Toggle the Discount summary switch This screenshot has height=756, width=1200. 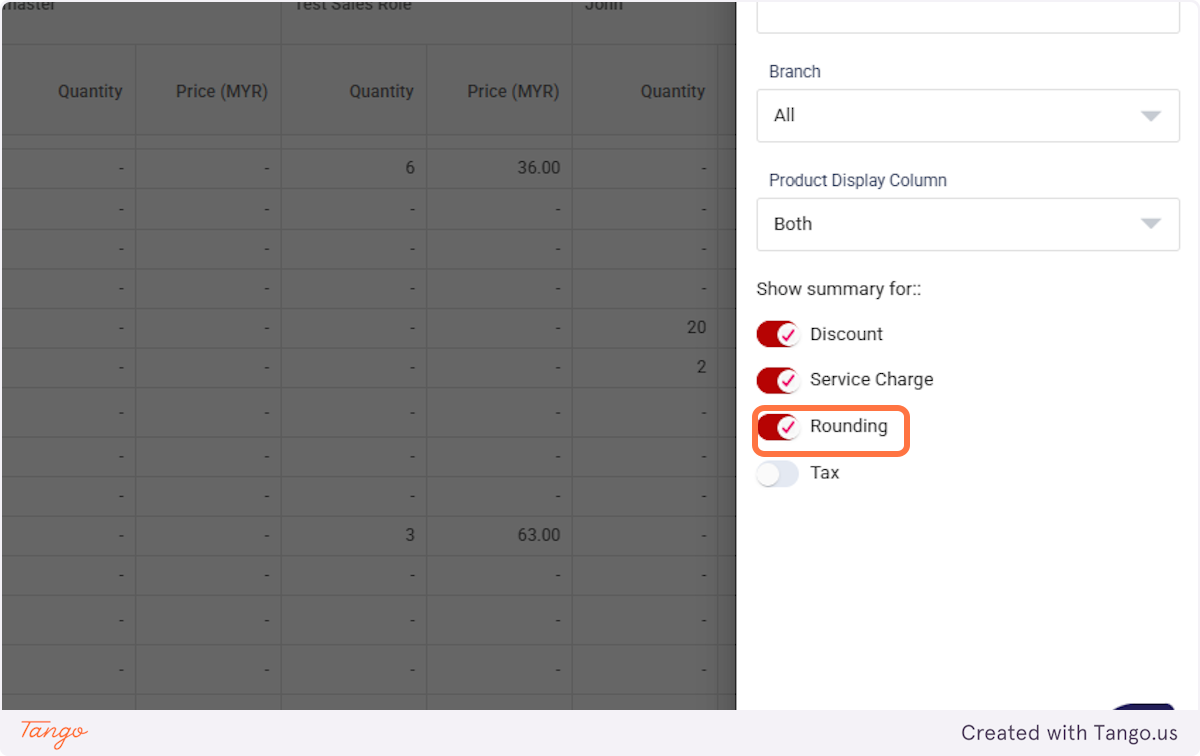(x=777, y=334)
